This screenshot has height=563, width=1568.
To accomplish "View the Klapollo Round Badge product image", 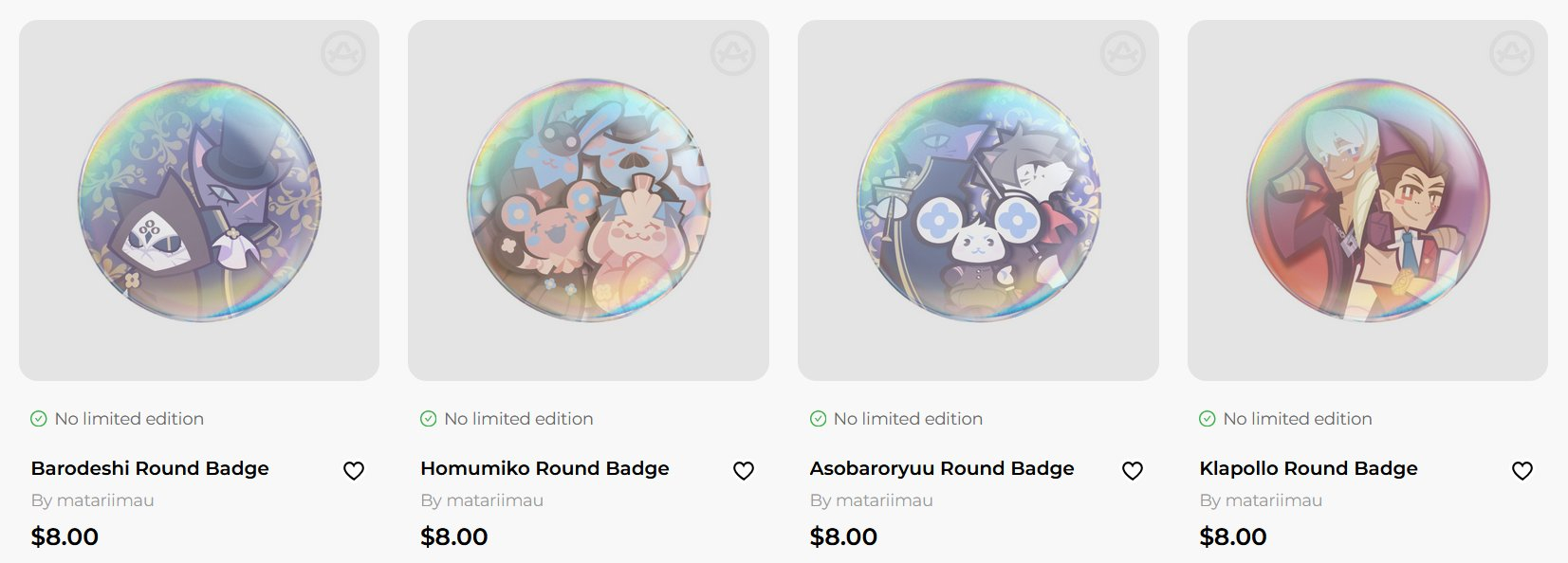I will click(1367, 201).
